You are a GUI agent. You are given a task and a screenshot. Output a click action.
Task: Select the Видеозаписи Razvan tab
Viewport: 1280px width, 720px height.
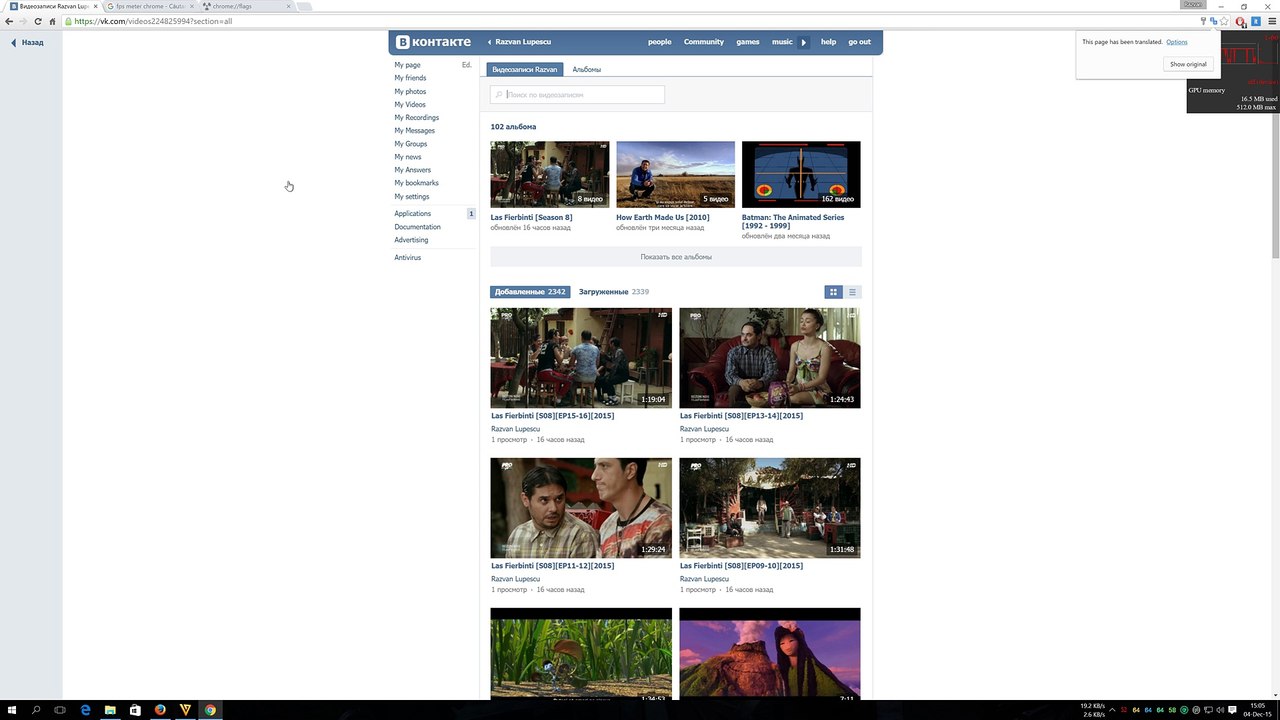(525, 70)
